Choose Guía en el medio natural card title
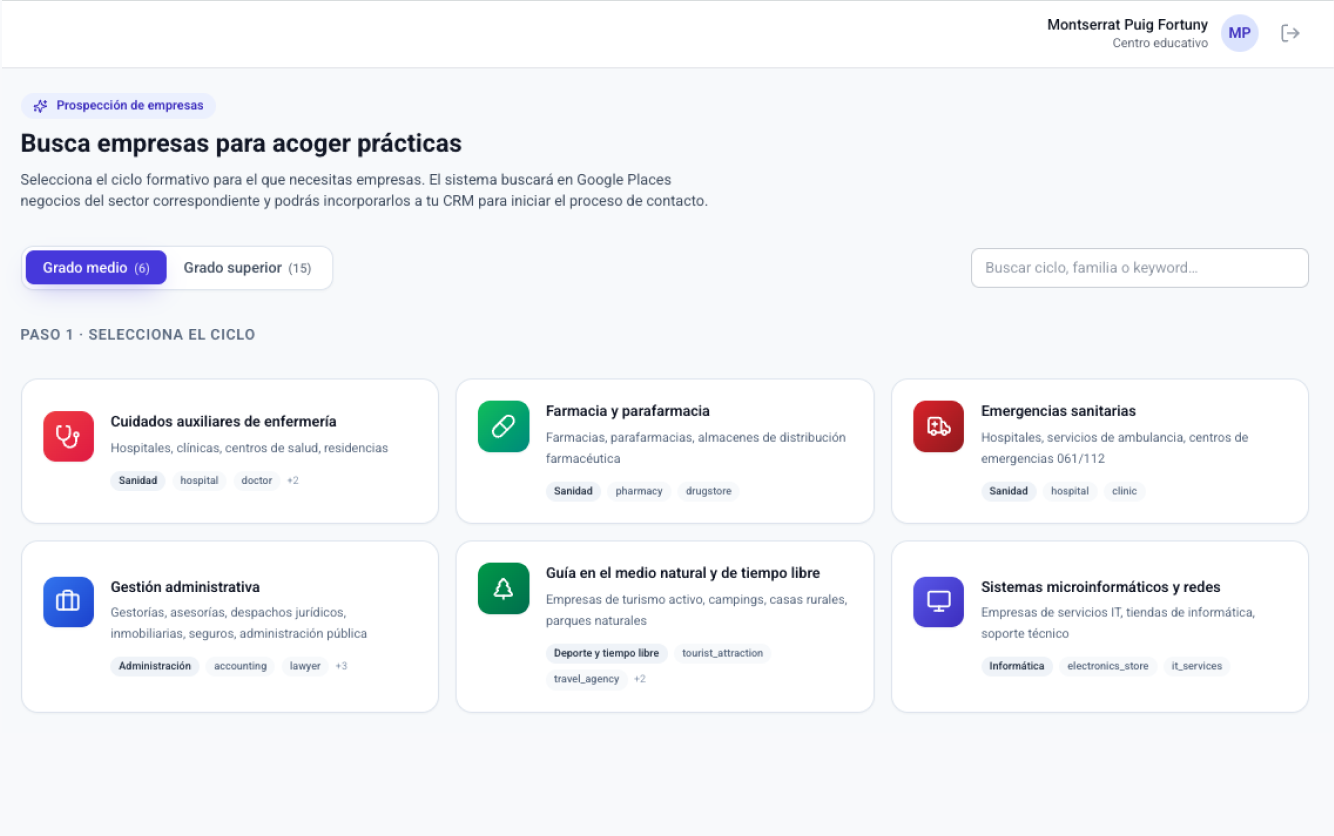 coord(683,573)
